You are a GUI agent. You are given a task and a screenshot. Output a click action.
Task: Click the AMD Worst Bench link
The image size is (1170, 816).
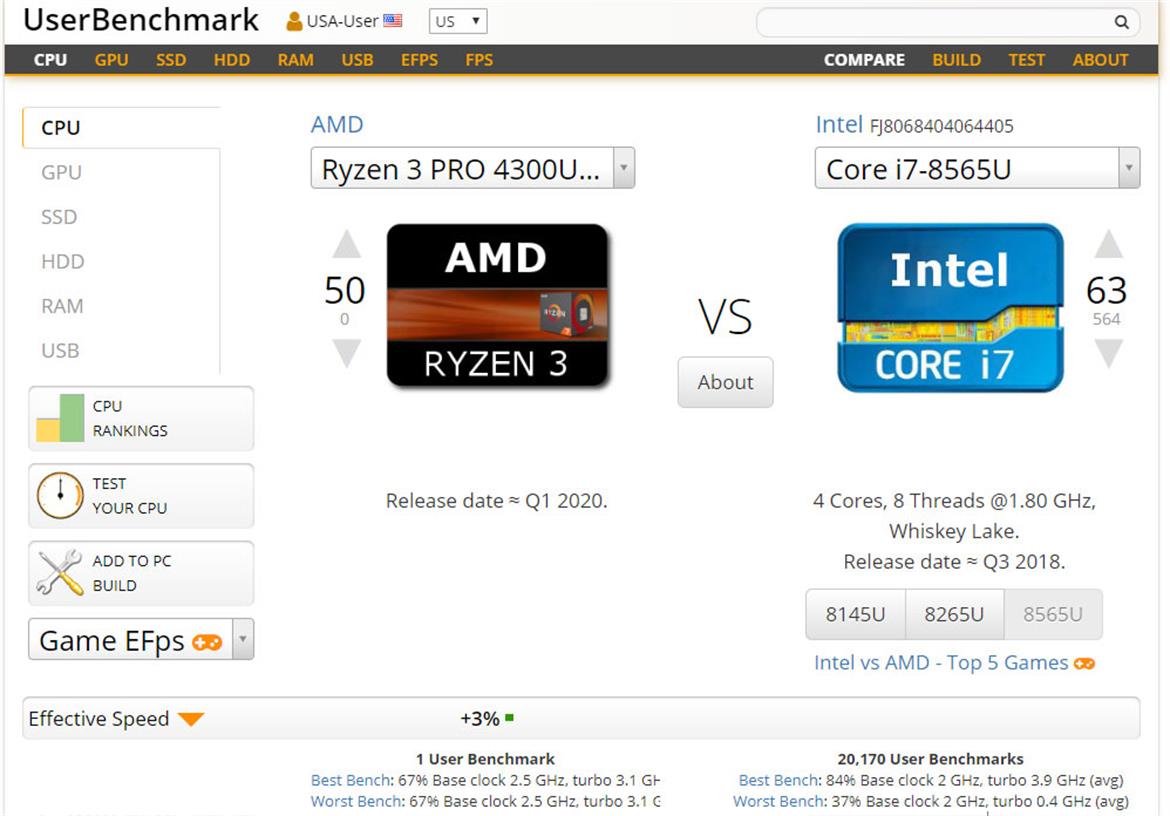click(357, 801)
